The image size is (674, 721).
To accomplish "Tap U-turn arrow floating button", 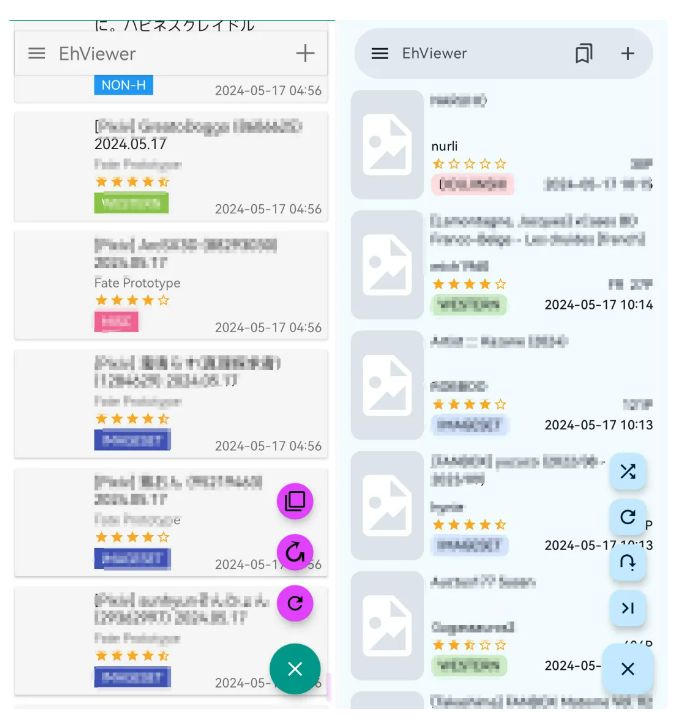I will (628, 562).
